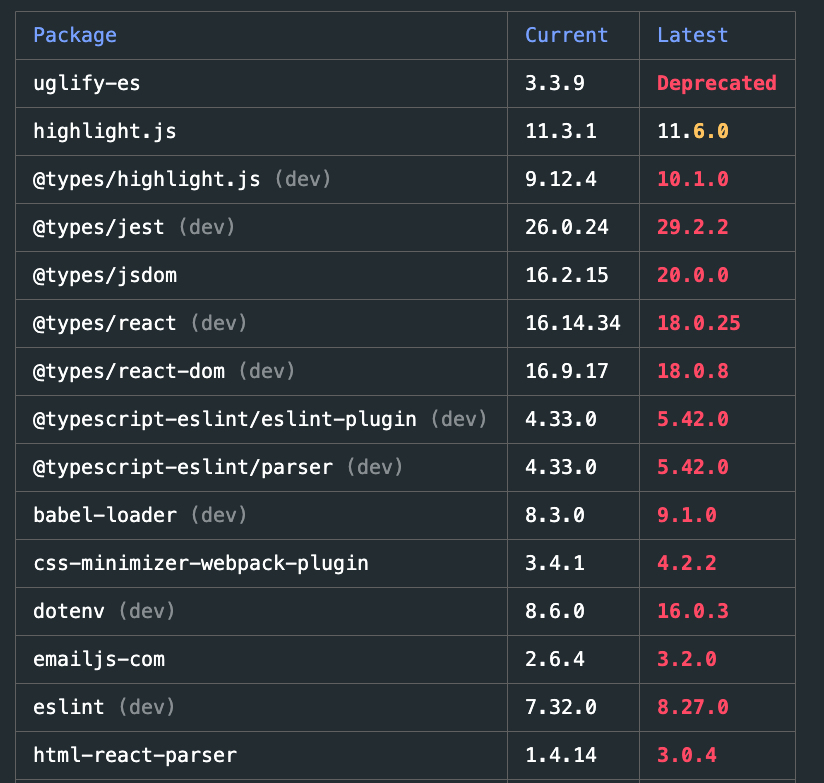The height and width of the screenshot is (783, 824).
Task: Select latest version 9.1.0
Action: [x=687, y=515]
